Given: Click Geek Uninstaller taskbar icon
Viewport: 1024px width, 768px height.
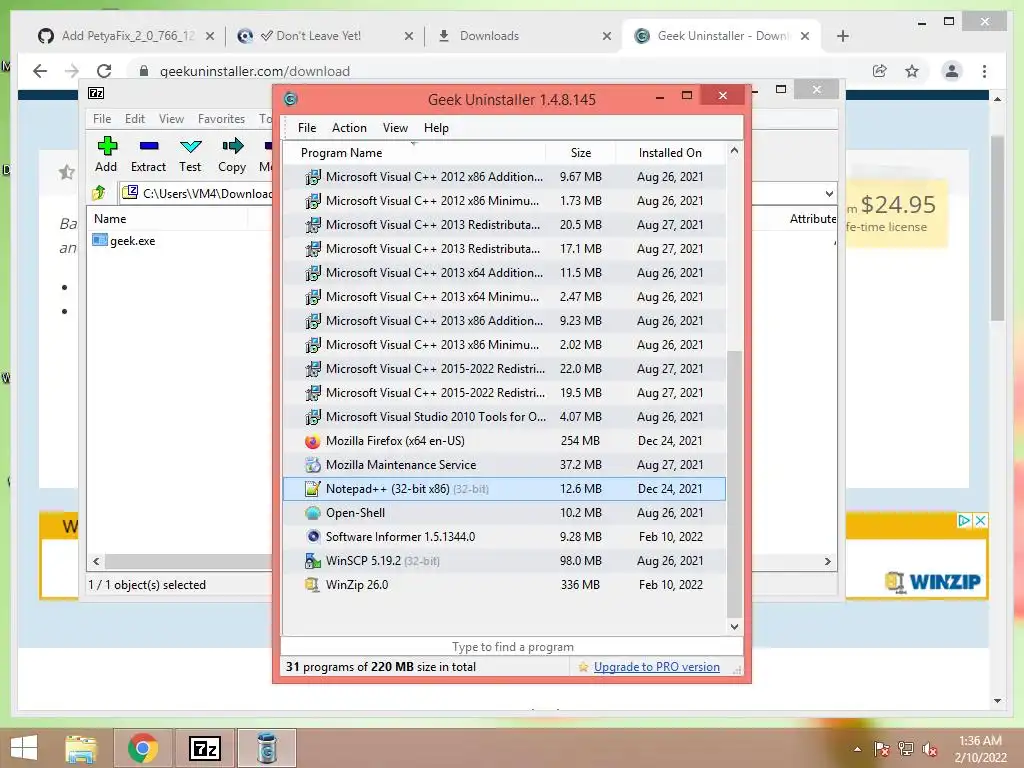Looking at the screenshot, I should click(x=266, y=748).
